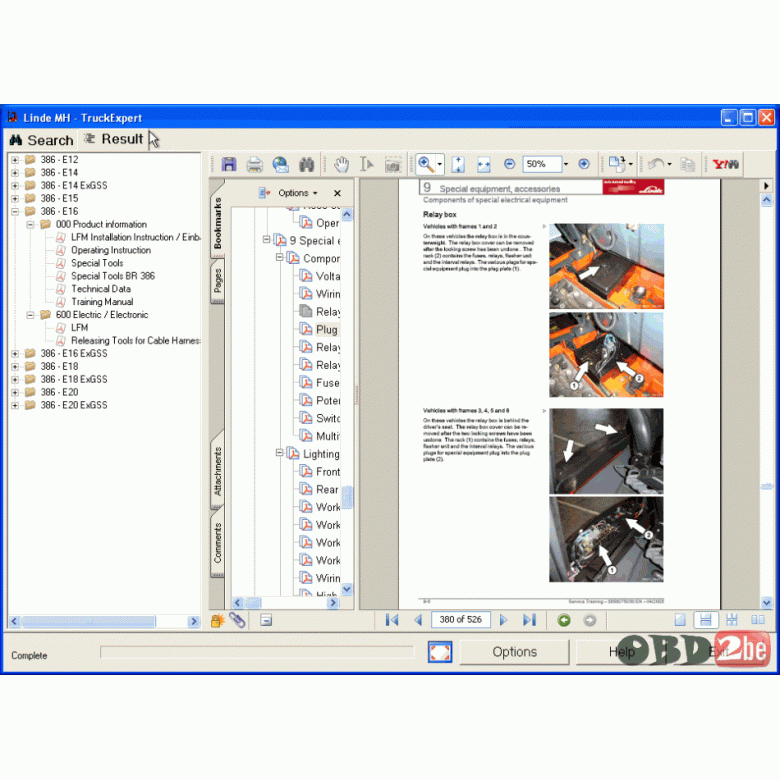Screen dimensions: 780x780
Task: Select the Rear bookmark
Action: [x=327, y=489]
